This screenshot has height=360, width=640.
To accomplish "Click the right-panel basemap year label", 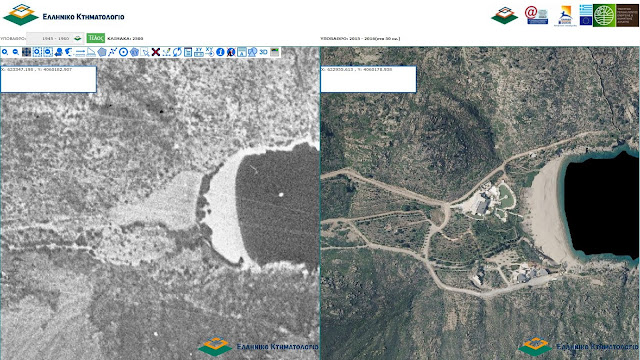I will [360, 38].
